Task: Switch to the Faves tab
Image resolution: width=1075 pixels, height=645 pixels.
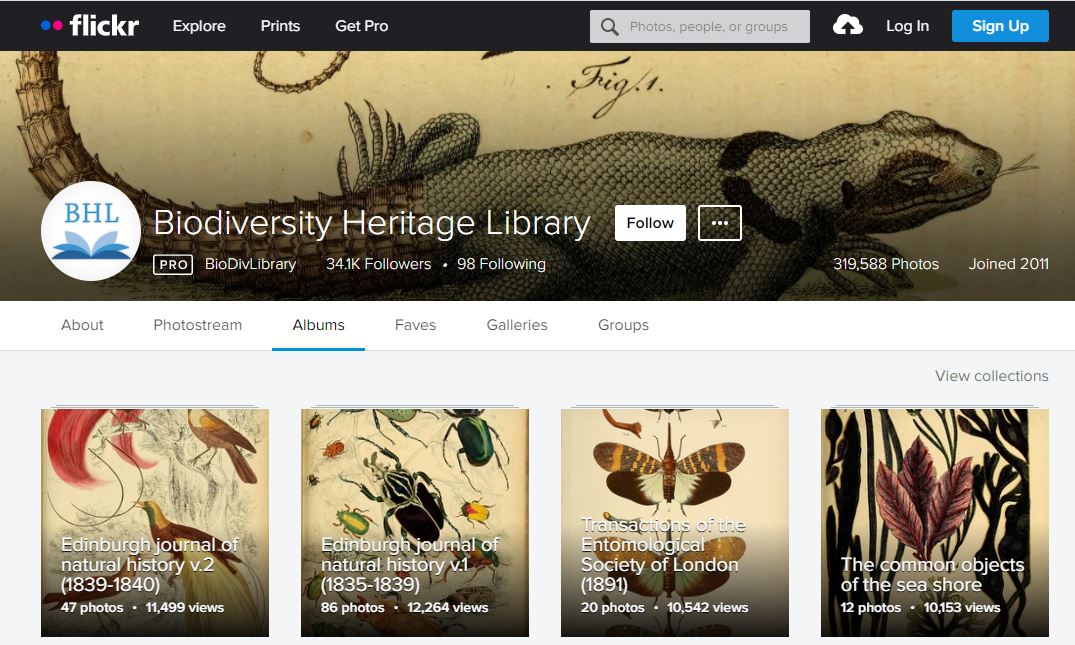Action: tap(415, 324)
